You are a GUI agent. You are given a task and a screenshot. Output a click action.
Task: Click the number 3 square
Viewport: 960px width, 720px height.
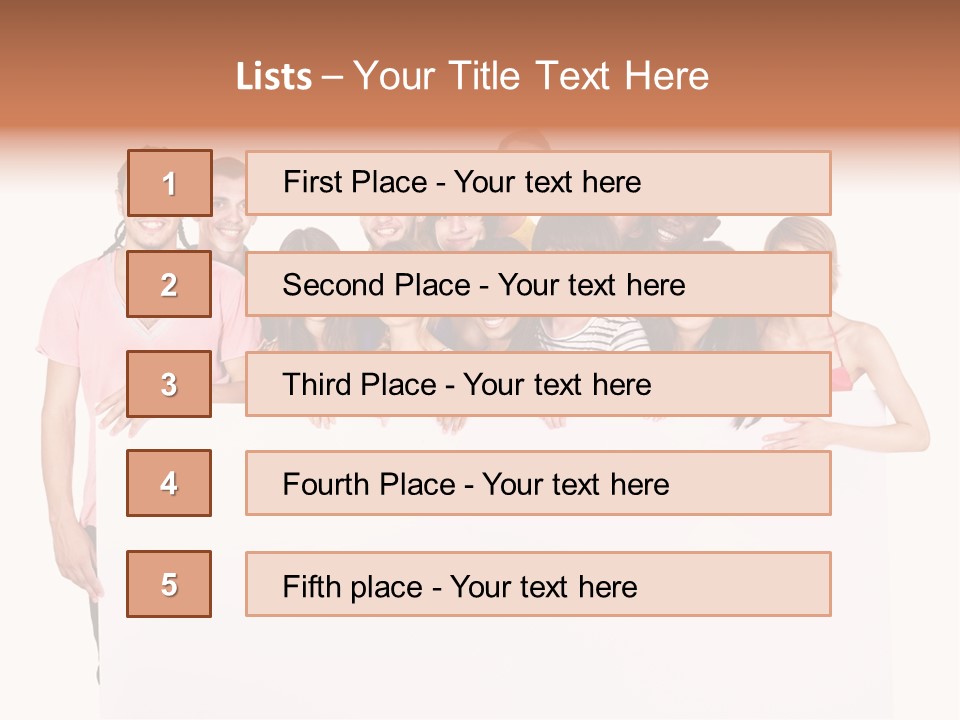[x=169, y=384]
